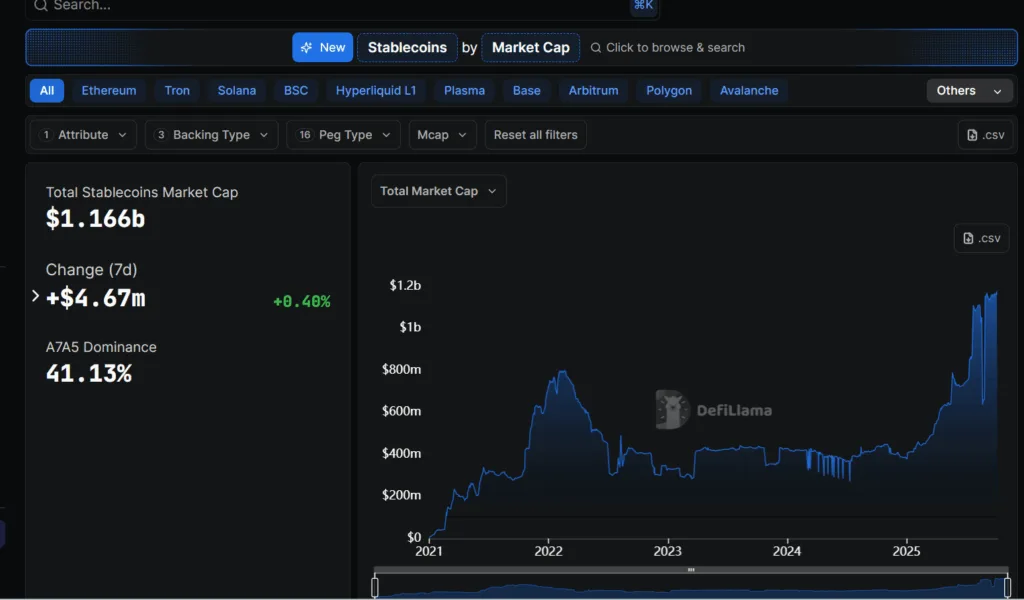Open the Others chains dropdown
The width and height of the screenshot is (1024, 600).
click(x=967, y=90)
